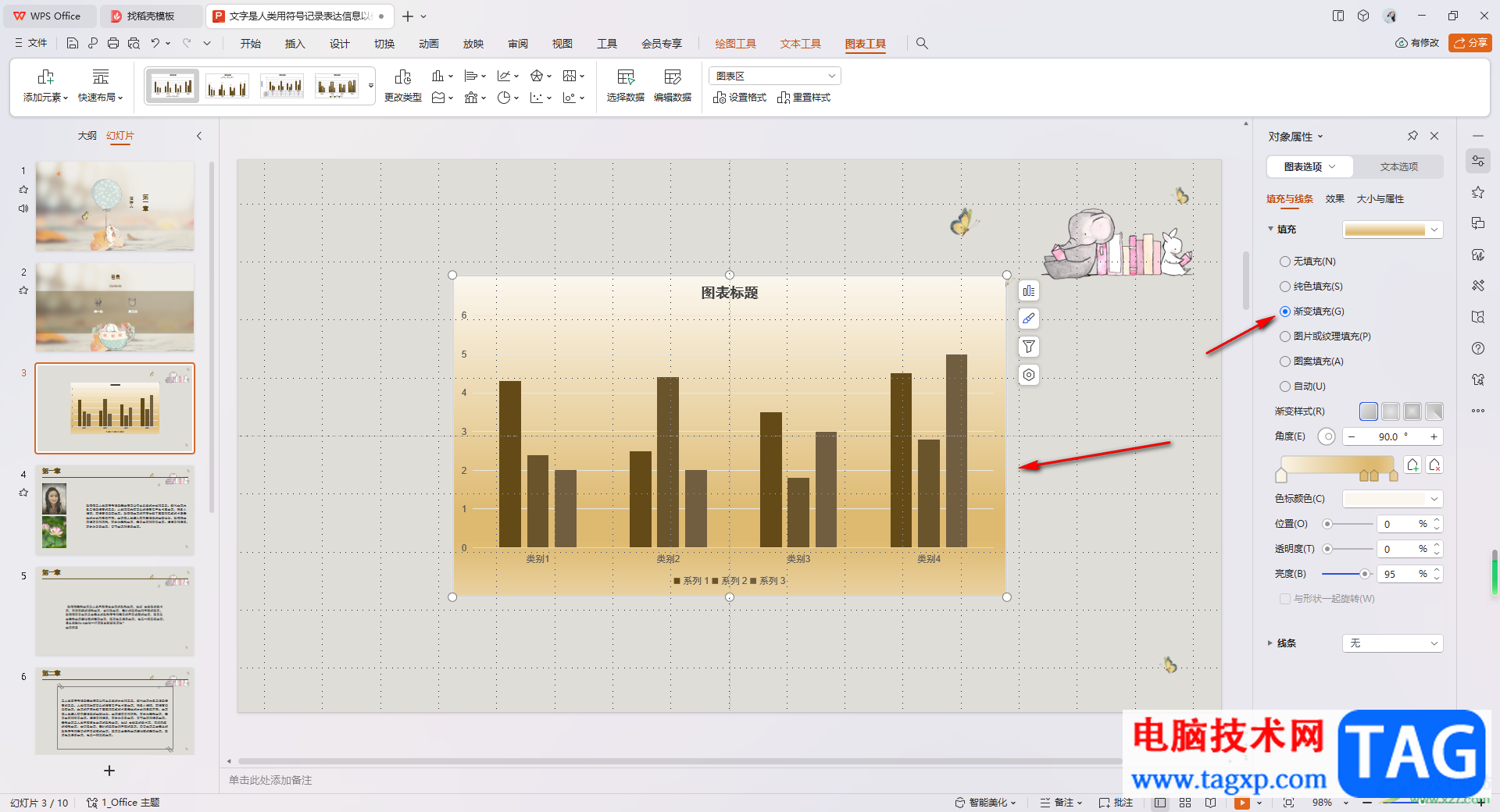Open the Animation (动画) ribbon tab
1500x812 pixels.
tap(428, 44)
